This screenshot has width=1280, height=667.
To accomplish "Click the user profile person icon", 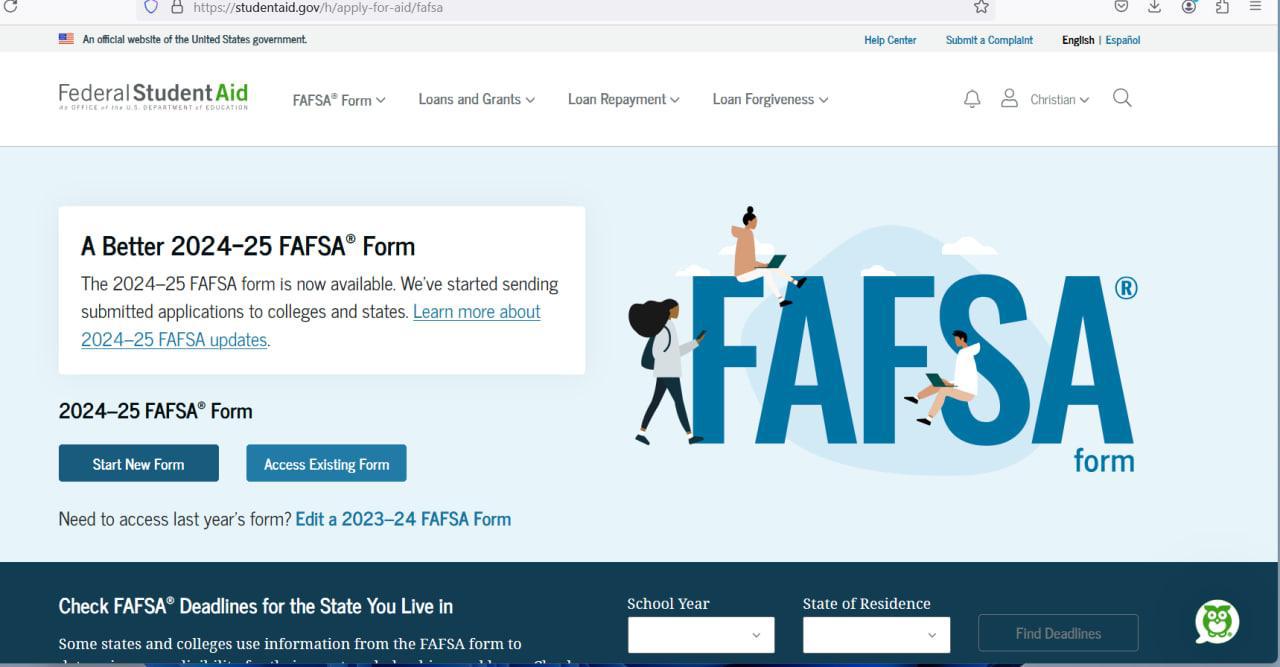I will (1009, 98).
